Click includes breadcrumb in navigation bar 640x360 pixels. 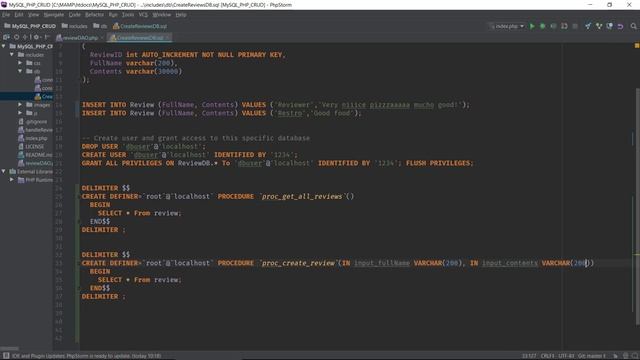pos(74,26)
